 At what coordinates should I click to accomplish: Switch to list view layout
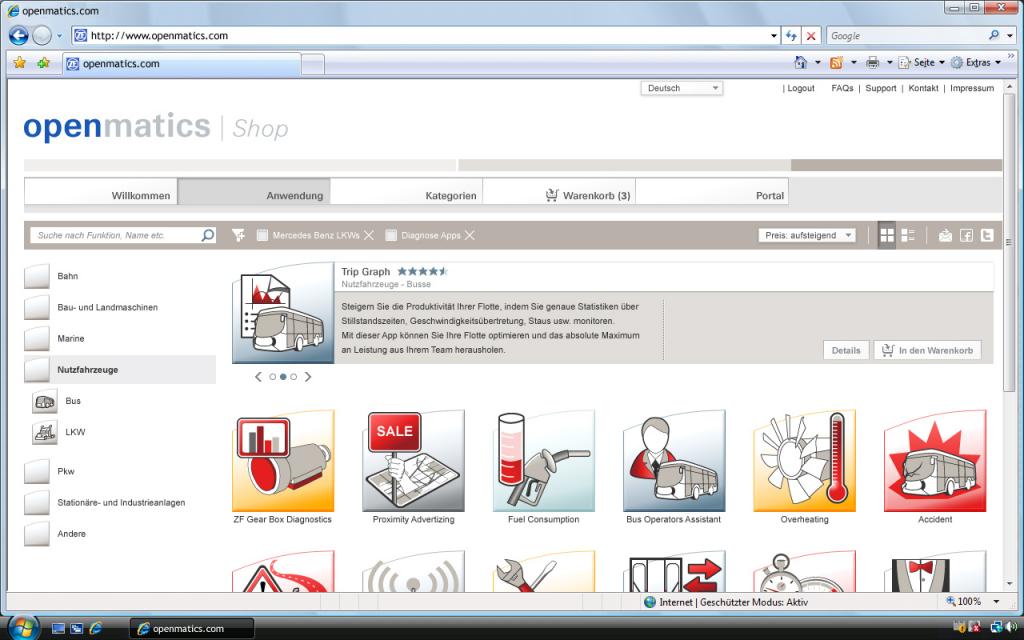click(908, 235)
